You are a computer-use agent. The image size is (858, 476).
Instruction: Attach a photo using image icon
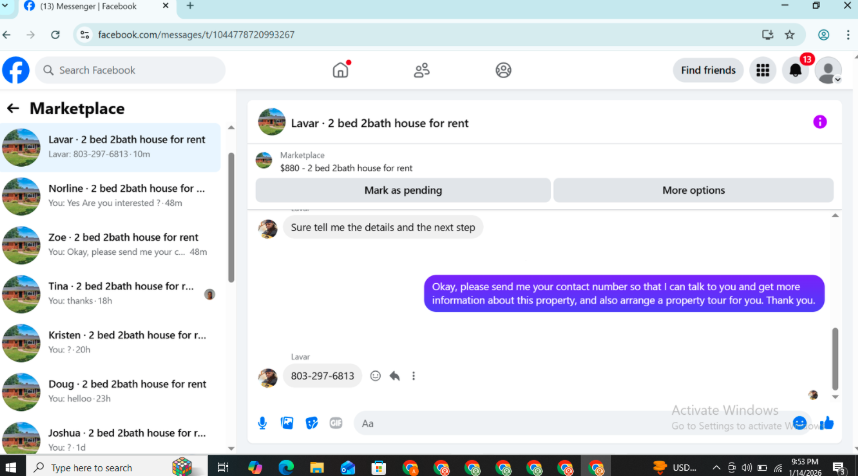click(287, 423)
